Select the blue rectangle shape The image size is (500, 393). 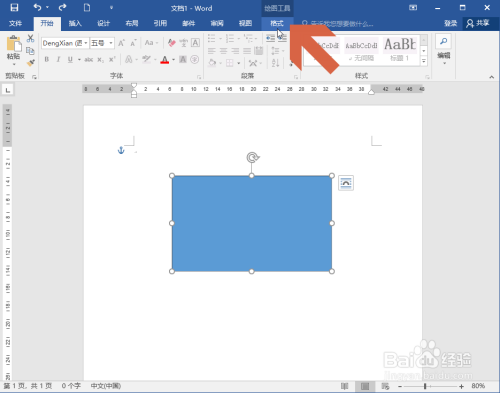252,223
